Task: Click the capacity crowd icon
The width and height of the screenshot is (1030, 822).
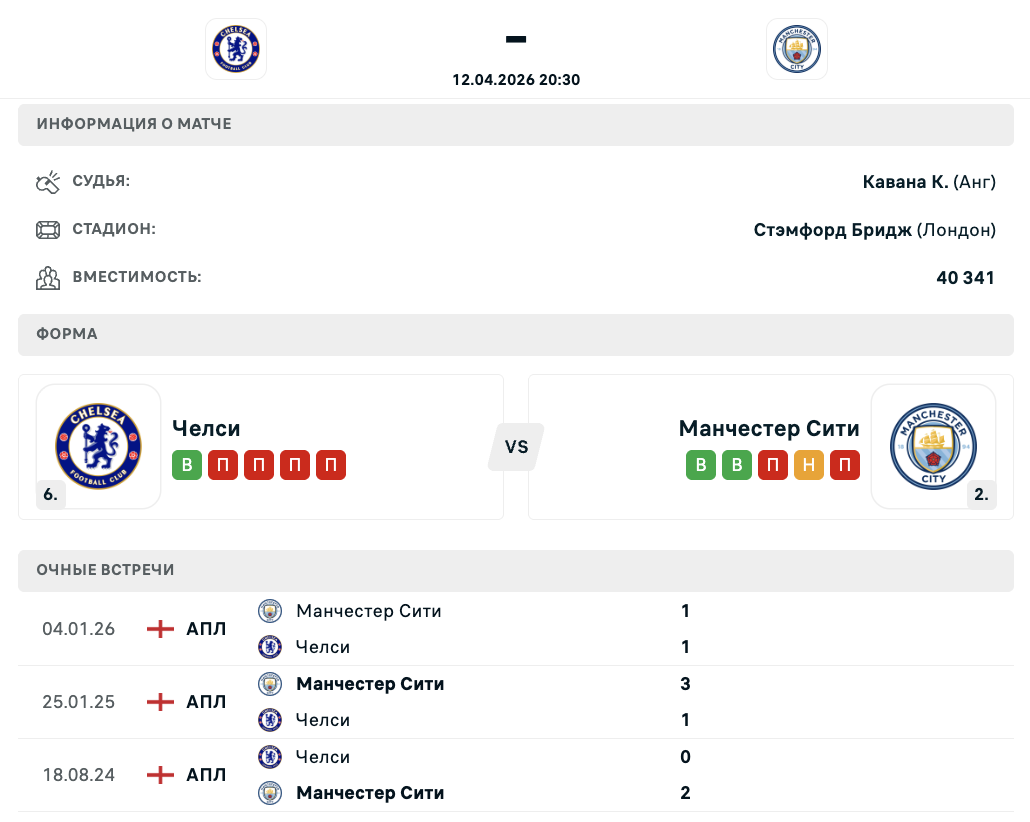Action: pyautogui.click(x=48, y=277)
